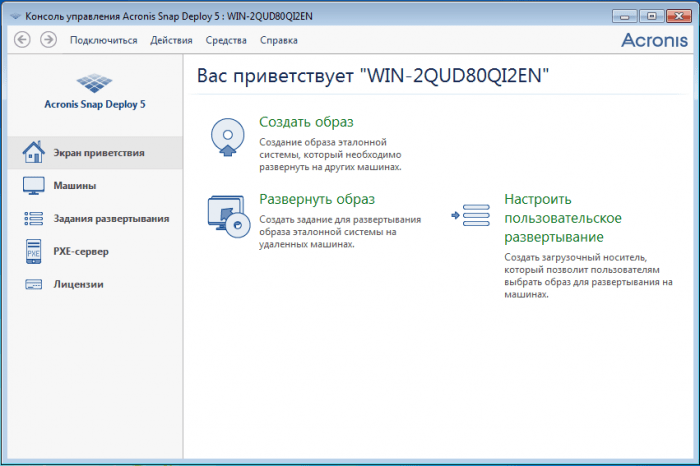Image resolution: width=700 pixels, height=466 pixels.
Task: Close the Acronis console window
Action: tap(679, 16)
